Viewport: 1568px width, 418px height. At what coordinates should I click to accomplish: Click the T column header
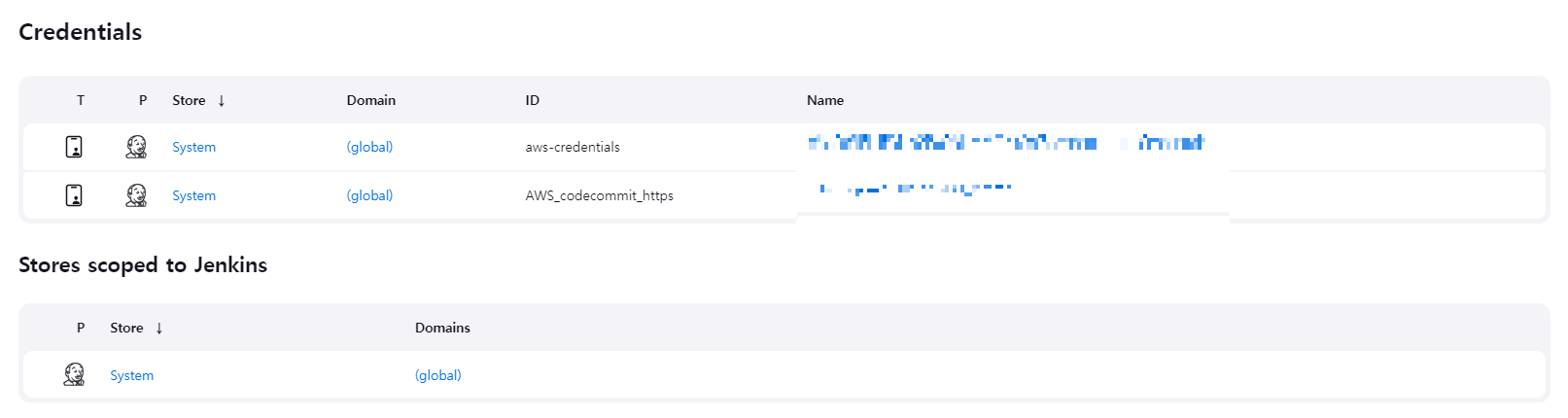tap(81, 100)
